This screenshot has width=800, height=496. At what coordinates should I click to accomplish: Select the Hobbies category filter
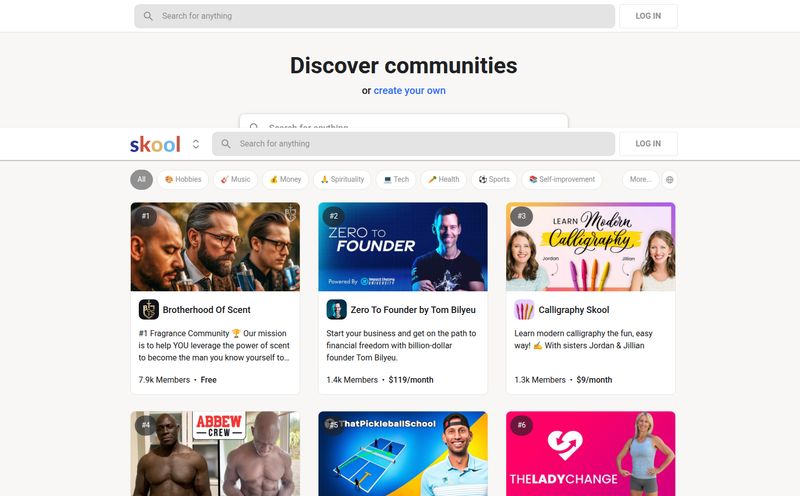[183, 180]
